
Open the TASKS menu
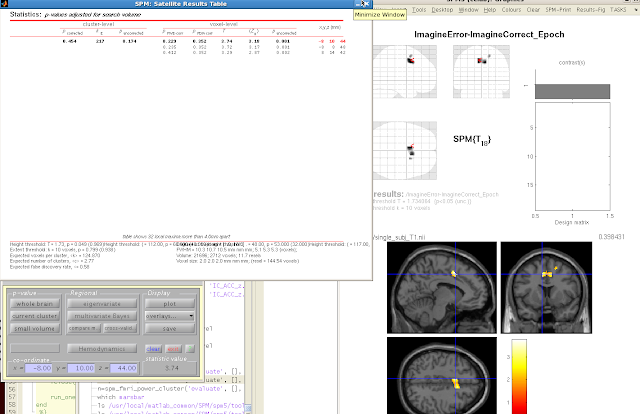click(x=618, y=10)
